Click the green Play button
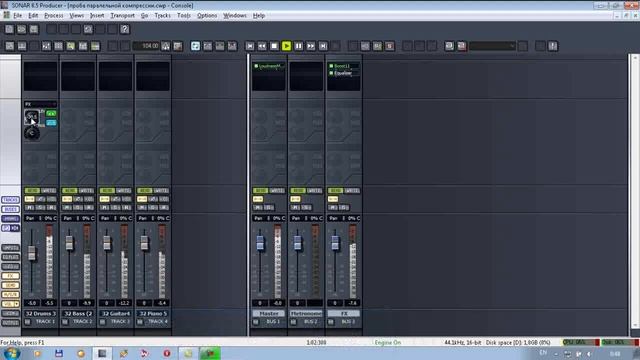Viewport: 640px width, 360px height. (287, 46)
